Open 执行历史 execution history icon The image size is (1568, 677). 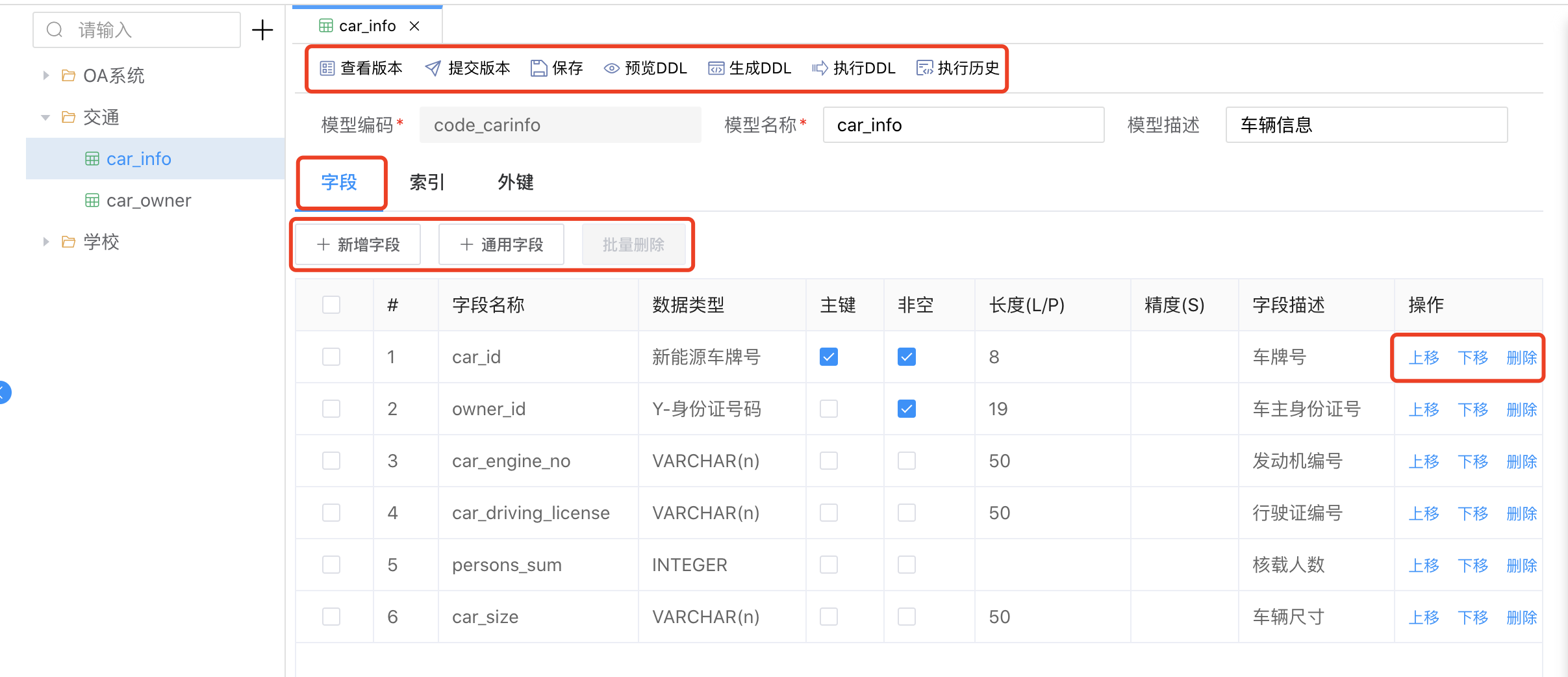click(924, 68)
